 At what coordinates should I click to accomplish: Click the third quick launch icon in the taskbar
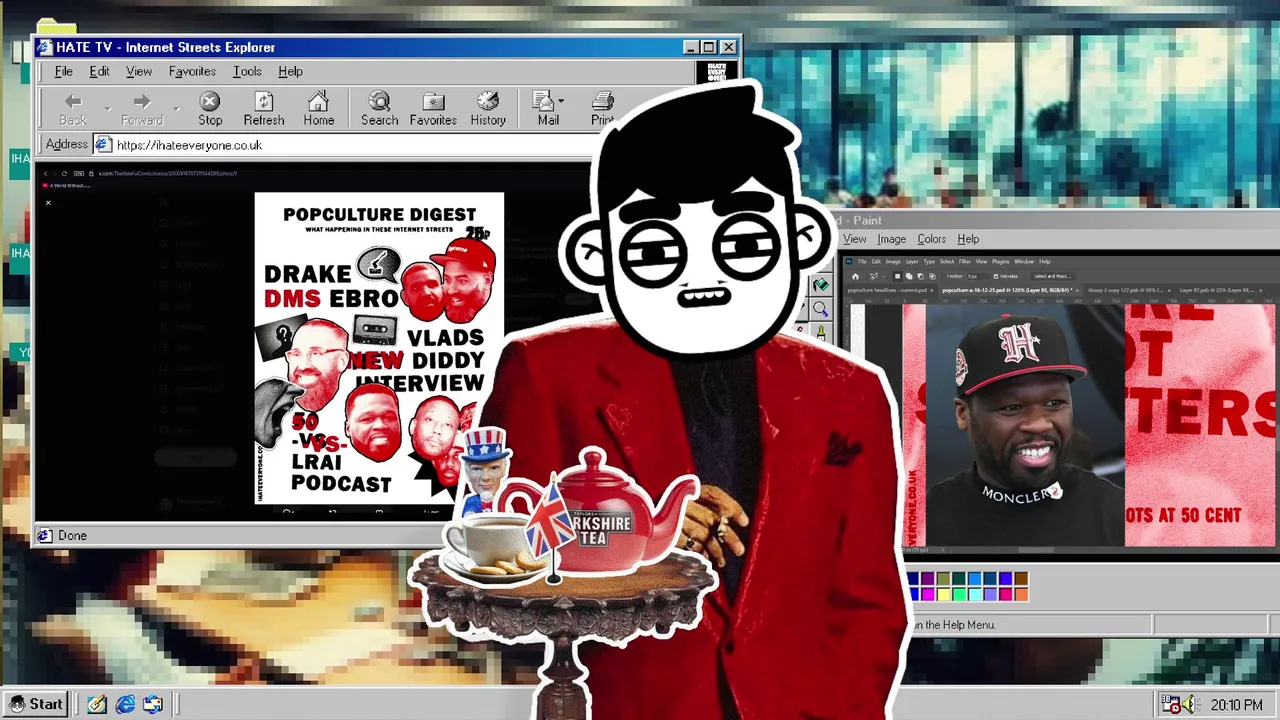coord(153,705)
